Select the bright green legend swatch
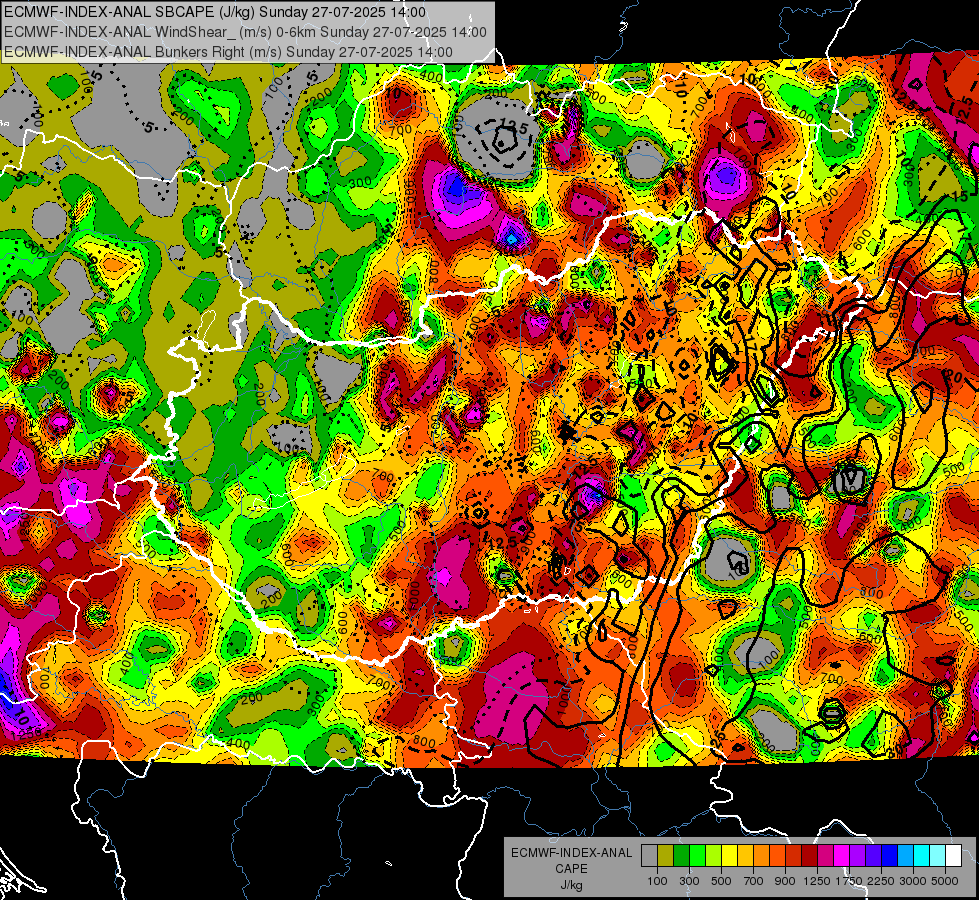979x900 pixels. (697, 855)
